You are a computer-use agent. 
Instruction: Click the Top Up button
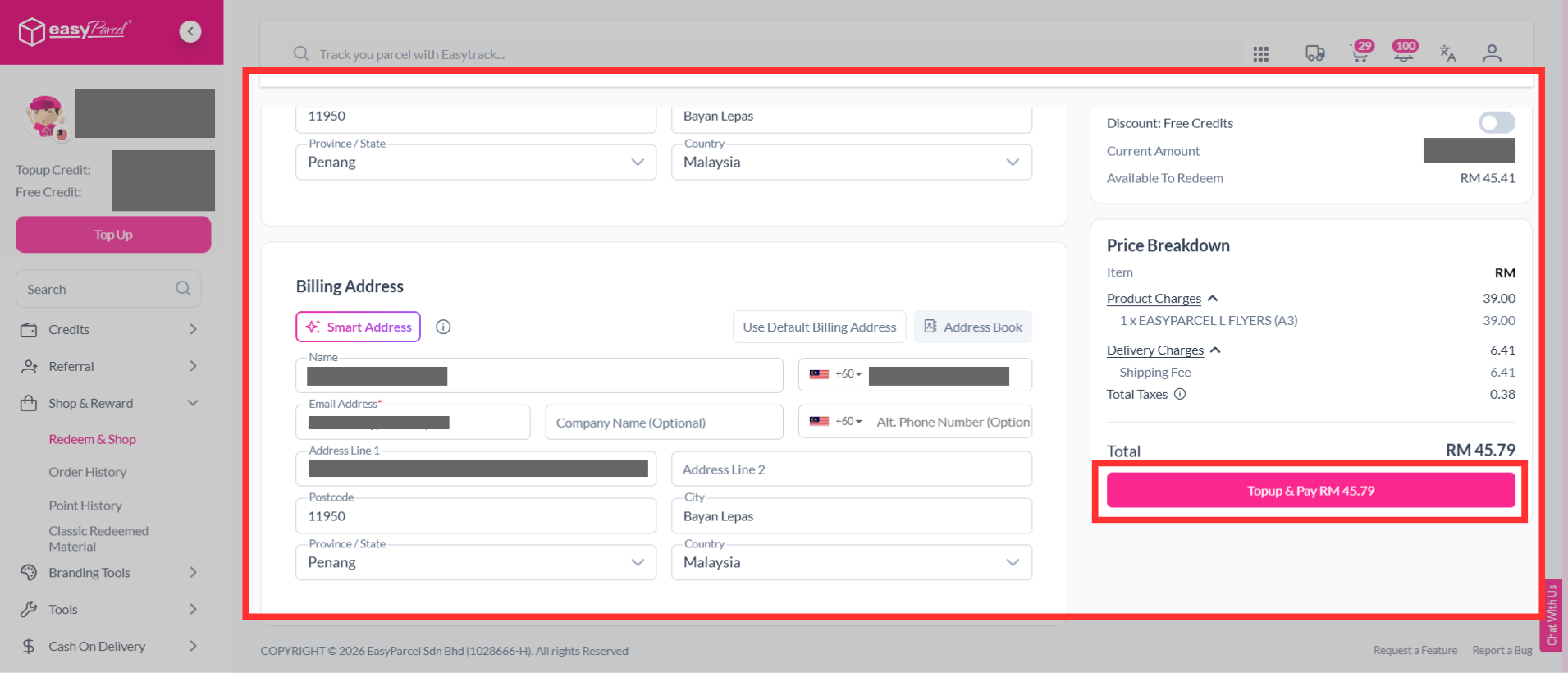[113, 235]
